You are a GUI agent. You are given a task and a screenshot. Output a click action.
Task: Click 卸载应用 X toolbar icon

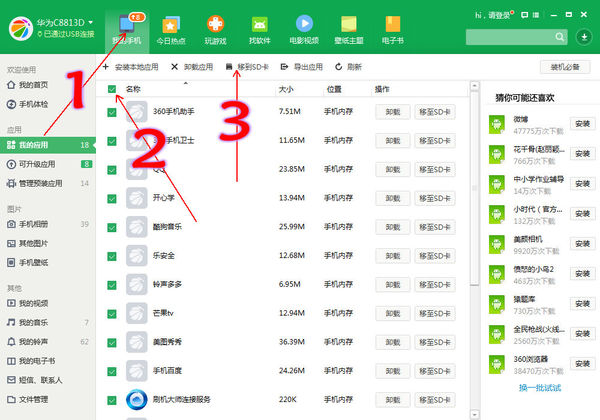[x=174, y=67]
